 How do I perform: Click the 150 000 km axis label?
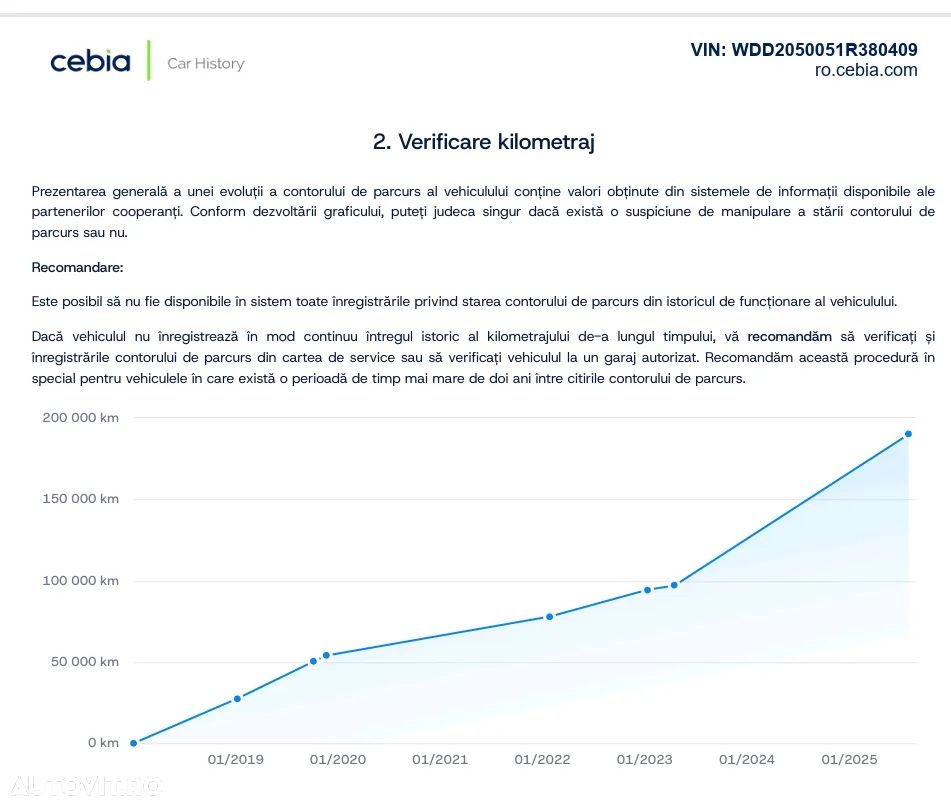coord(80,499)
